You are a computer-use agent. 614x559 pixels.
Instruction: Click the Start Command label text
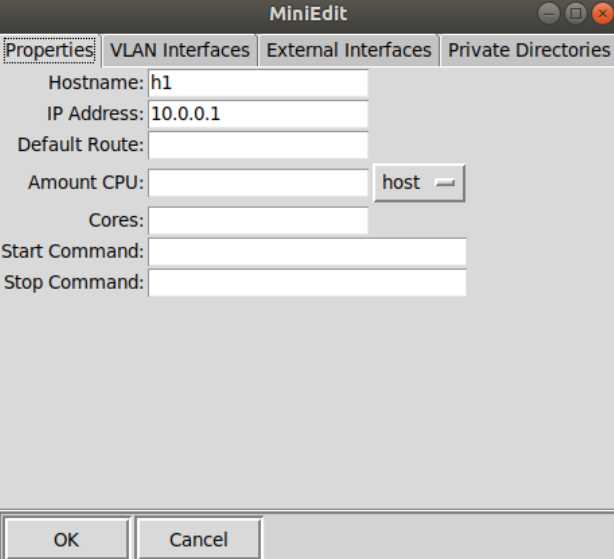pyautogui.click(x=72, y=251)
